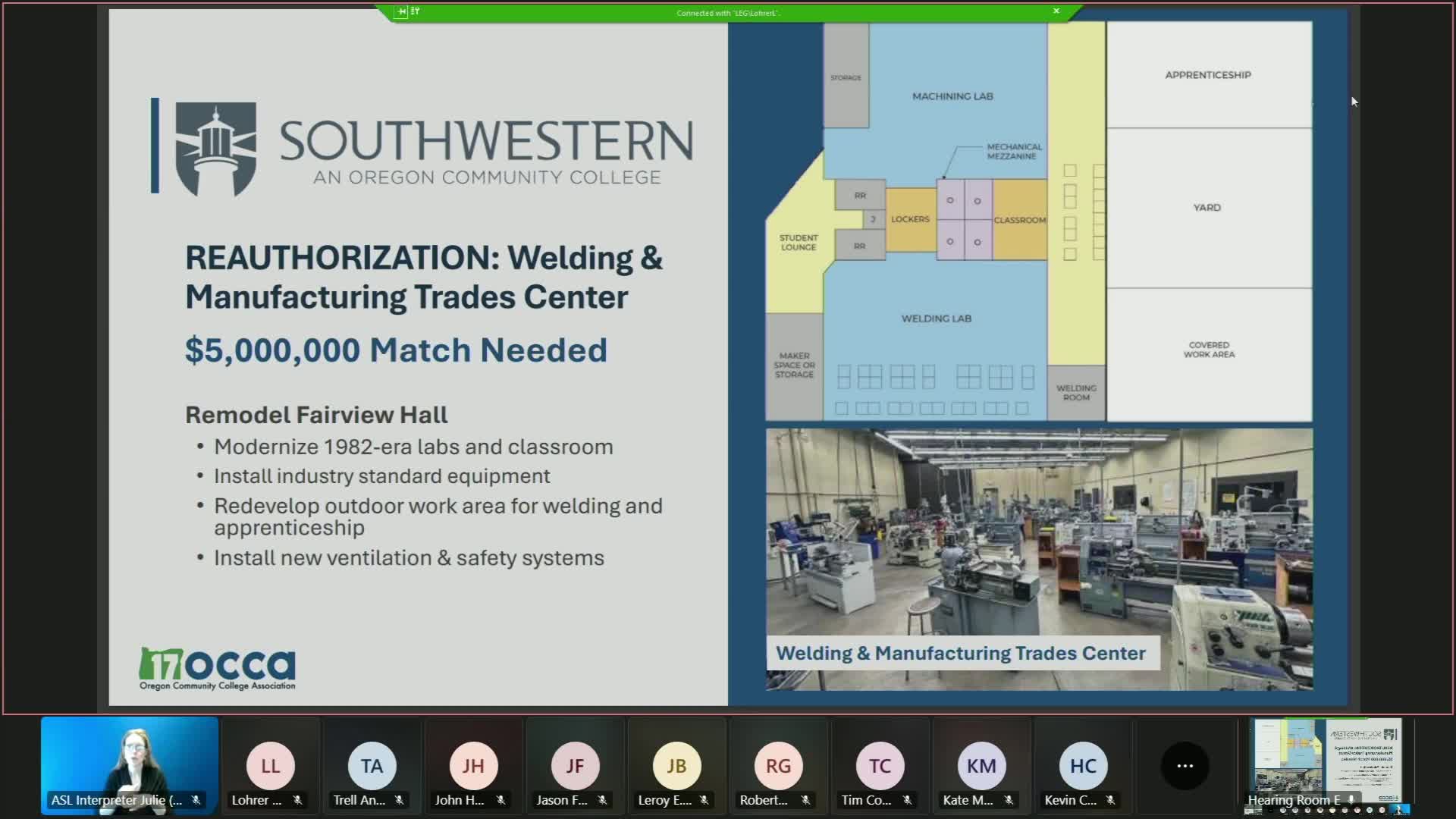
Task: Click the 'Leroy E....' participant name label
Action: (665, 800)
